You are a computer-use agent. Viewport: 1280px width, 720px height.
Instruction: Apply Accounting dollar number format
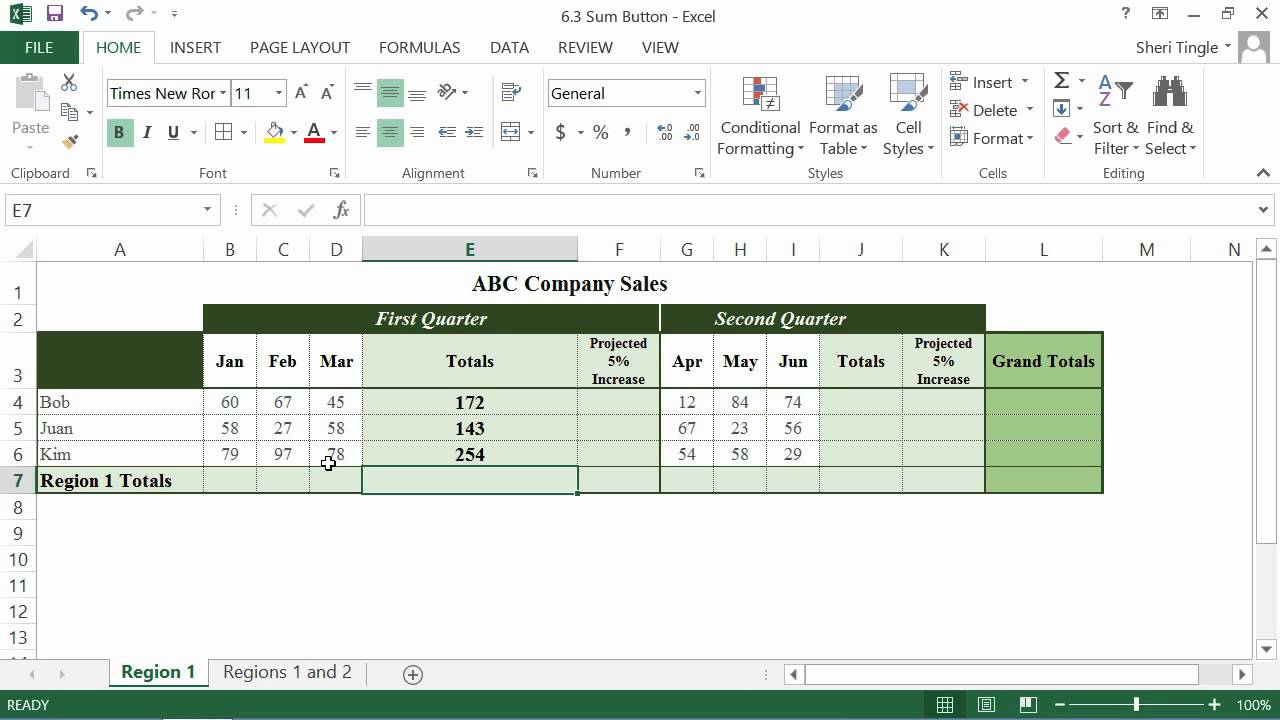click(560, 132)
